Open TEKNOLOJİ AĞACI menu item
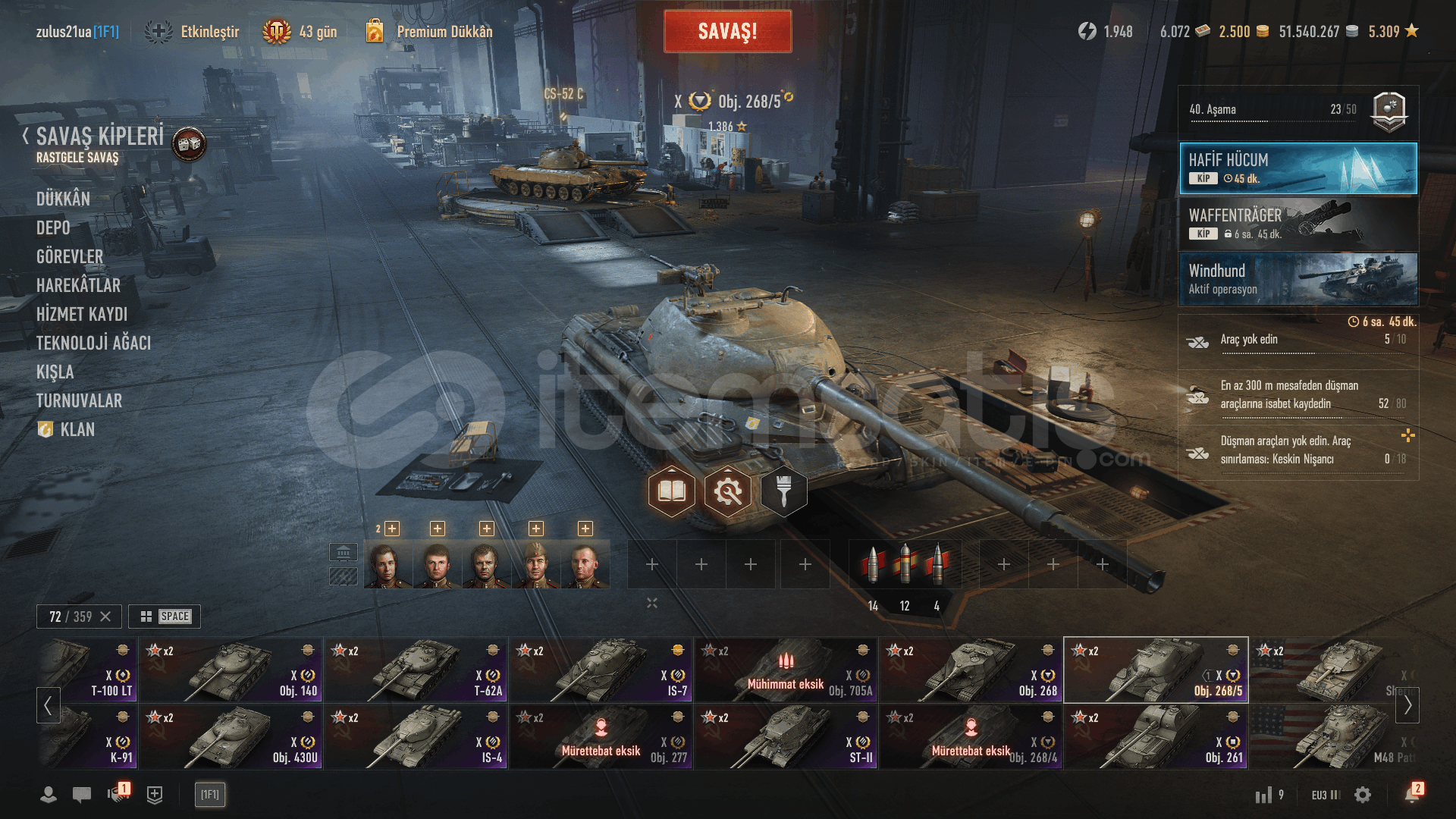This screenshot has width=1456, height=819. click(93, 343)
